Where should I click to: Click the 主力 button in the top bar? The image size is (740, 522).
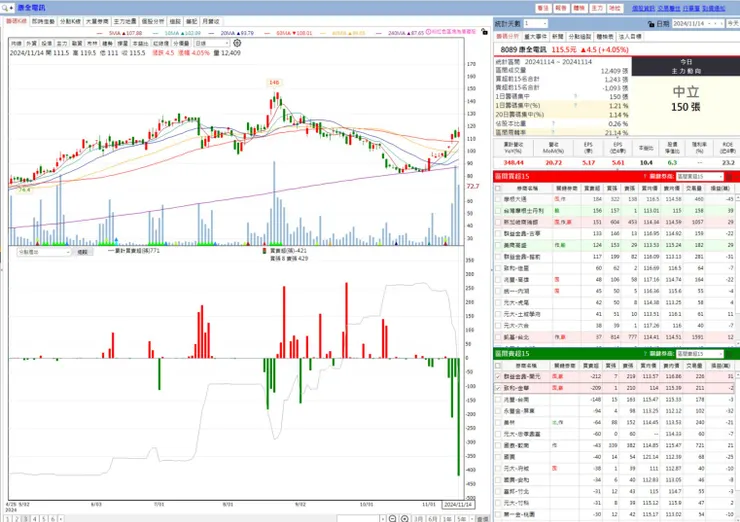coord(597,8)
